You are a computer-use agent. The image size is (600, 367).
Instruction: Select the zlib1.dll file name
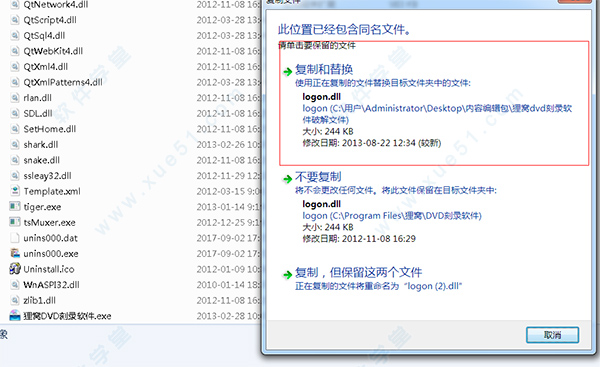[39, 300]
